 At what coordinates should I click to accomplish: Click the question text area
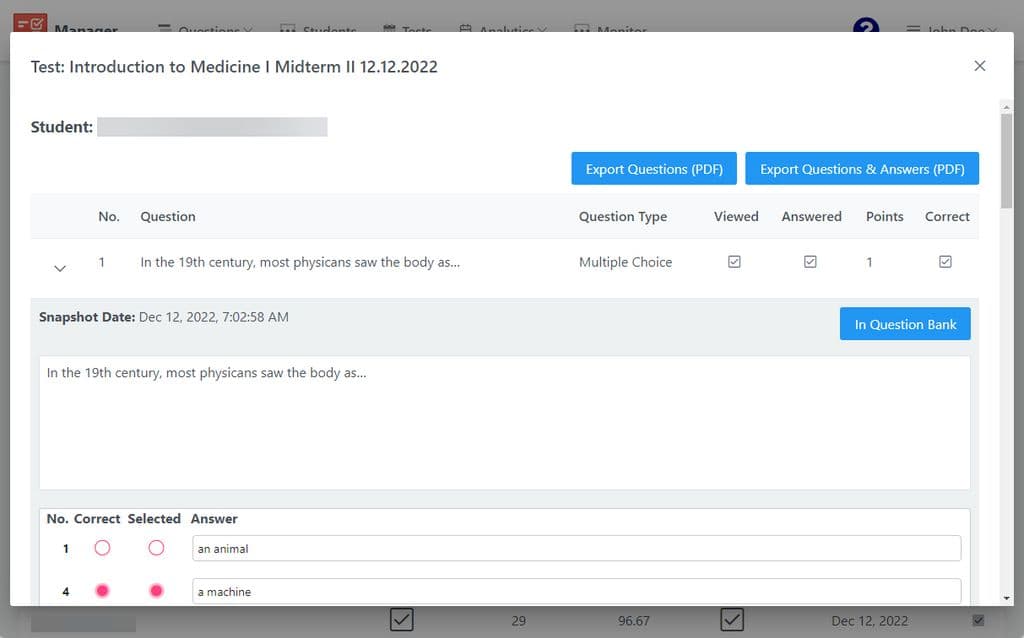pos(504,423)
